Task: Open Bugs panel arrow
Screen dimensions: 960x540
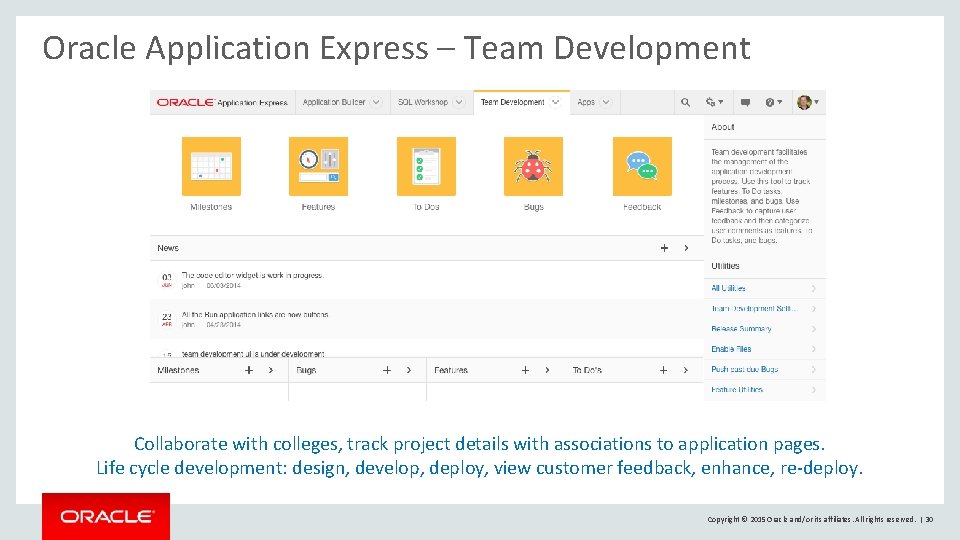Action: click(x=409, y=370)
